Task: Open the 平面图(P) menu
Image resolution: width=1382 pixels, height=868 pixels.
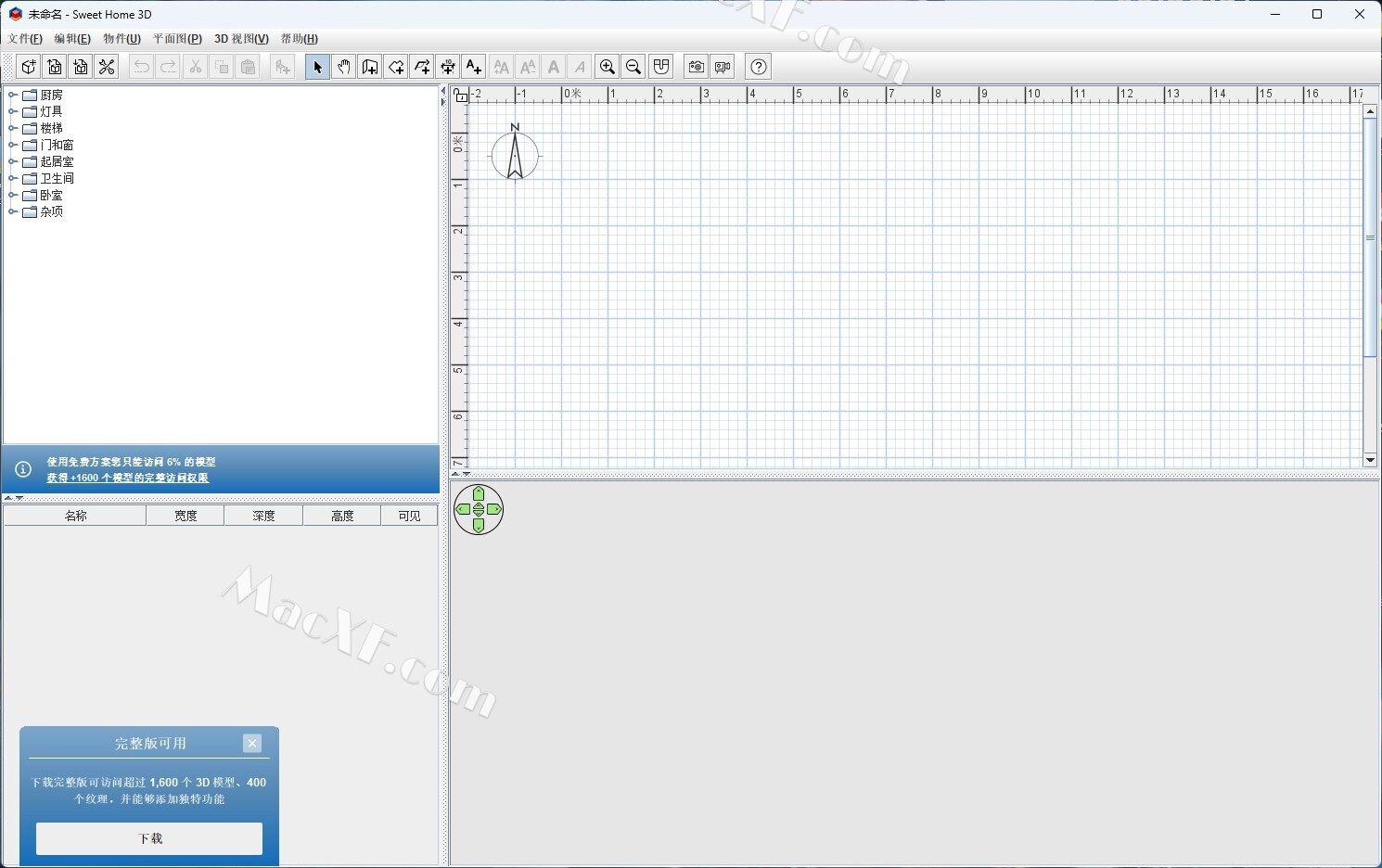Action: (177, 39)
